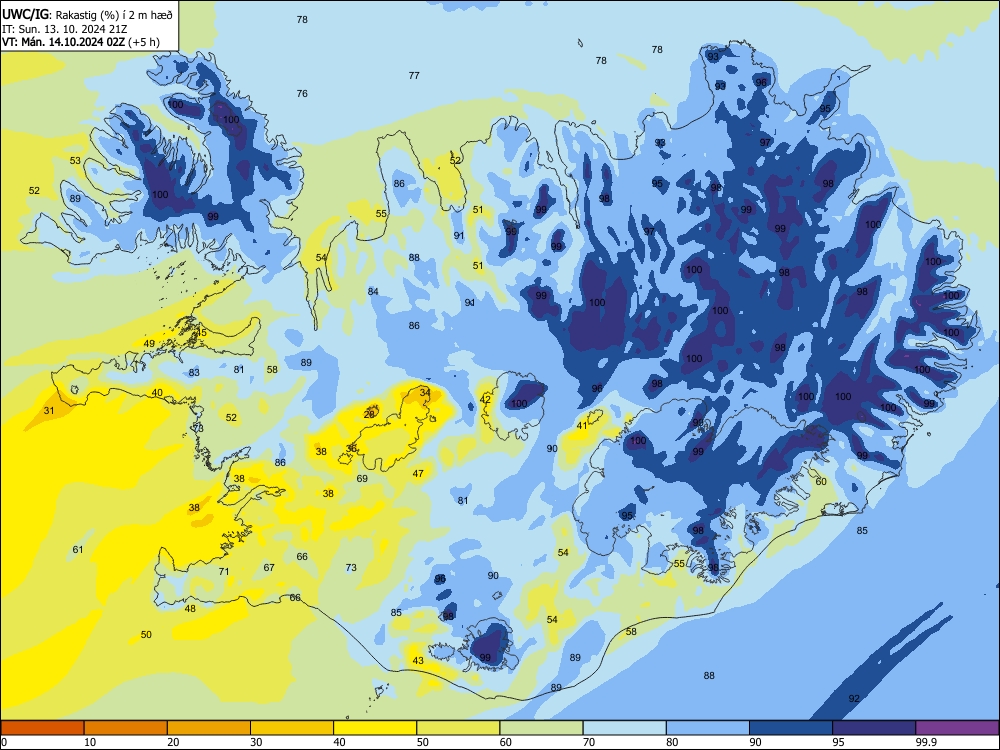
Task: Click the bright yellow 40–50 legend swatch
Action: coord(375,728)
